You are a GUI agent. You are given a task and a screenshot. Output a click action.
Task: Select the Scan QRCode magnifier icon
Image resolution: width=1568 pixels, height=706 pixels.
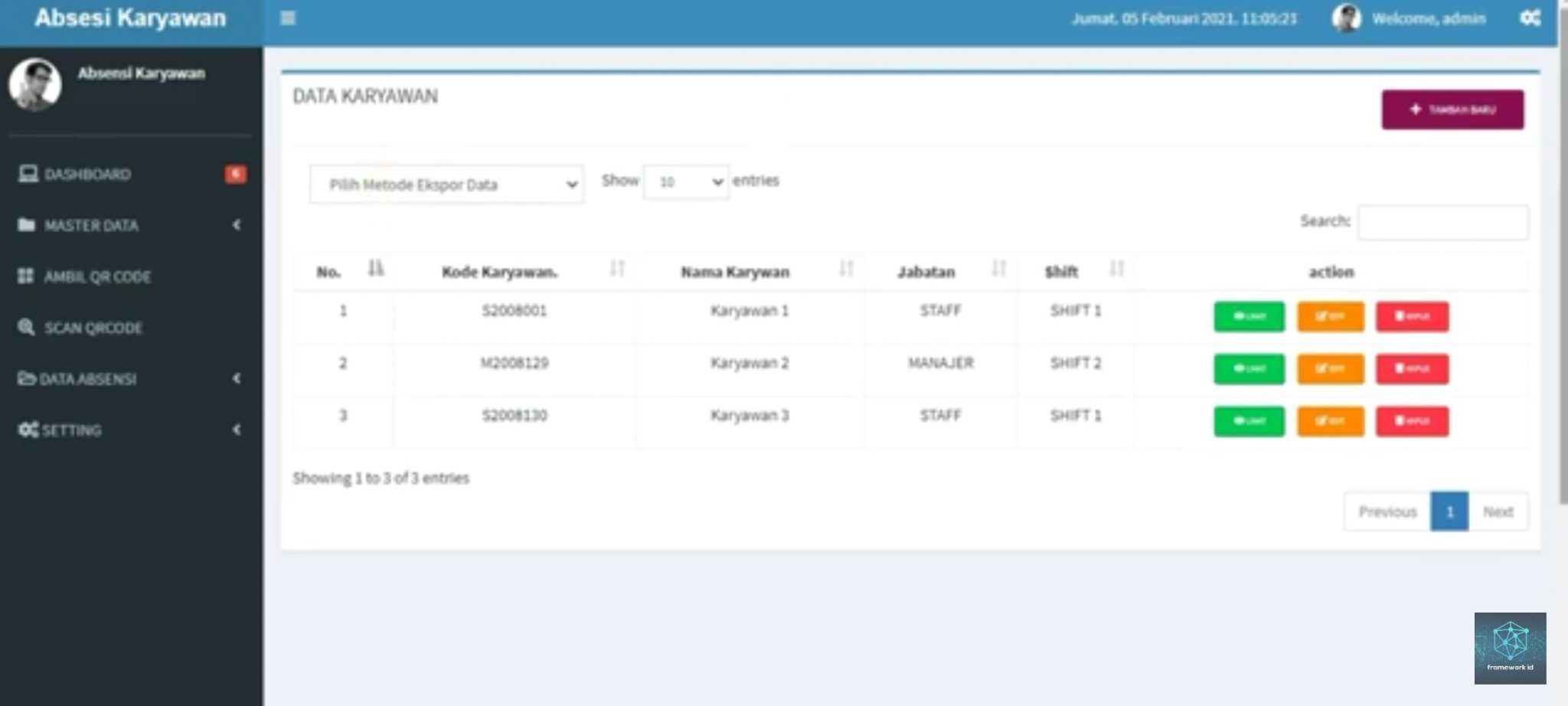(25, 328)
